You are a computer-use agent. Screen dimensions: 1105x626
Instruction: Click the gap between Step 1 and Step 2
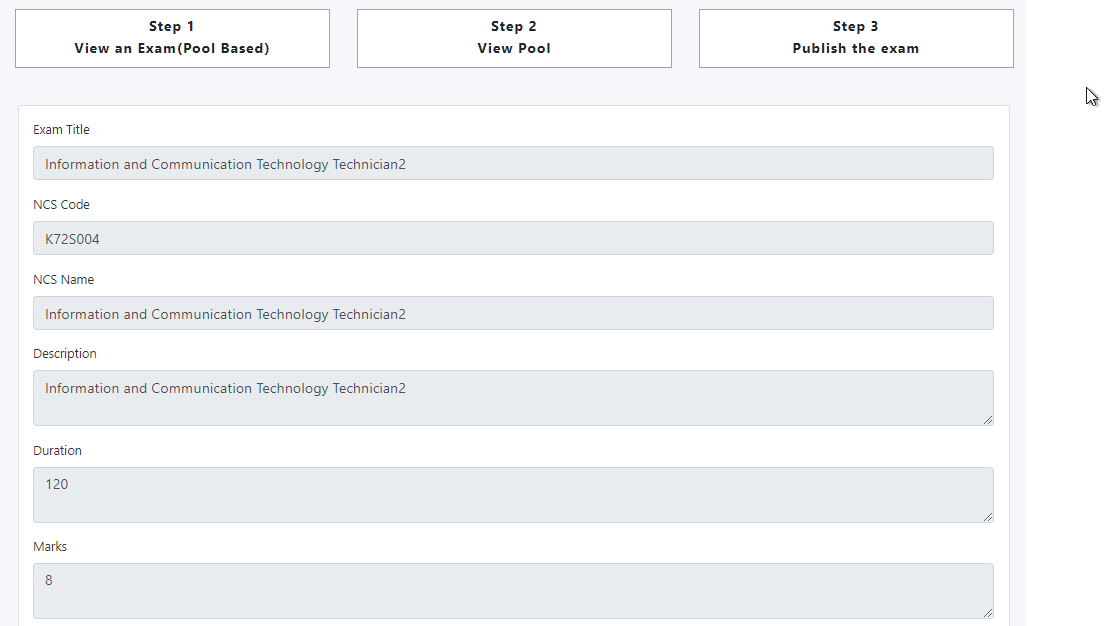click(343, 38)
